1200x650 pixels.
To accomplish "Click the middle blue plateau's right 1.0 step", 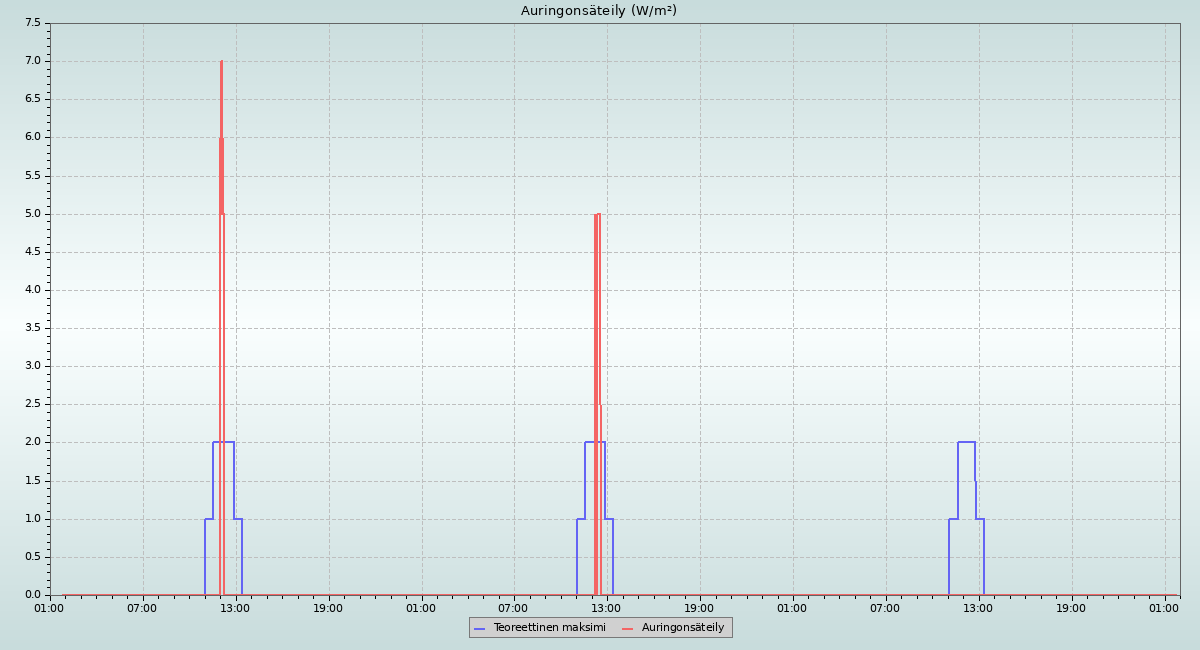I will click(x=609, y=519).
